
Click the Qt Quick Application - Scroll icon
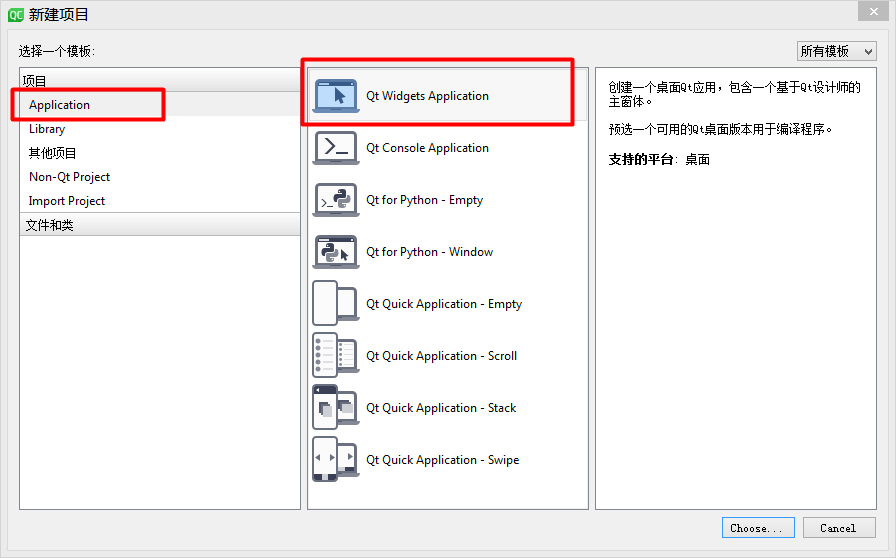[336, 355]
